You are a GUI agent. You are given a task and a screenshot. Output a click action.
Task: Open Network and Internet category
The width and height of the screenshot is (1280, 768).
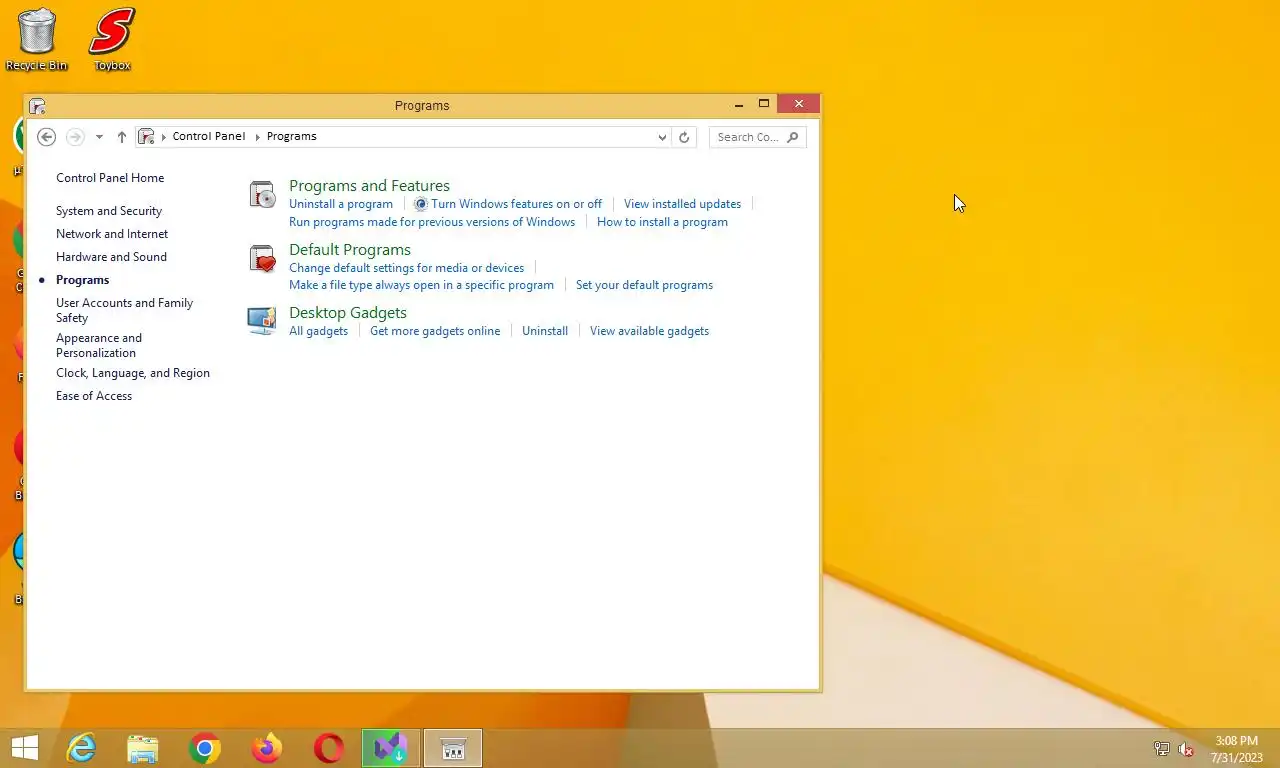tap(112, 234)
